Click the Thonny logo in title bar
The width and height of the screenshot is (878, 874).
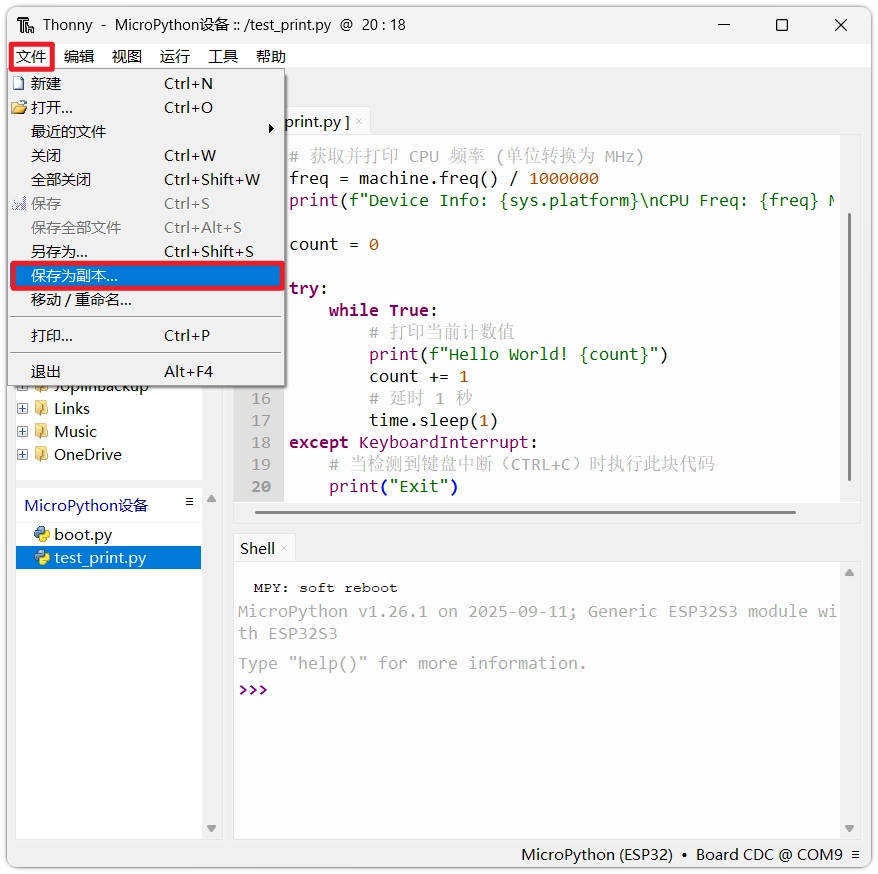tap(25, 25)
